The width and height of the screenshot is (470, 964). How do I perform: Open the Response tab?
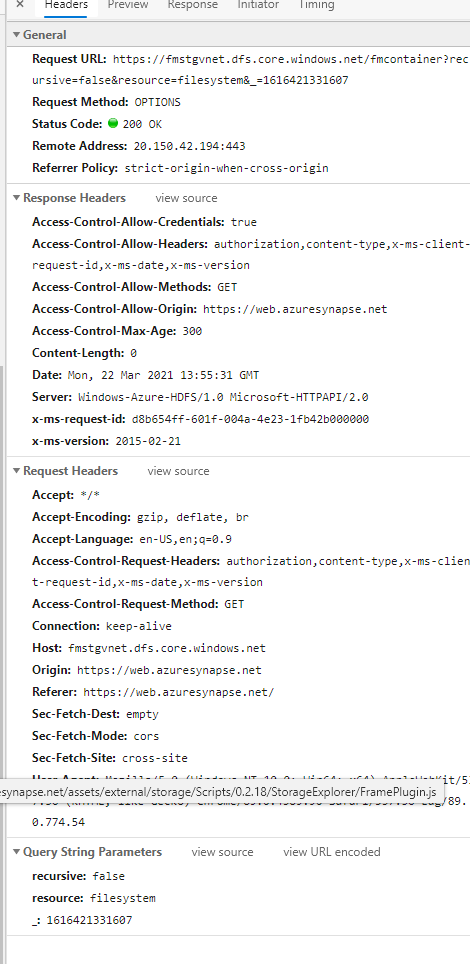tap(193, 5)
